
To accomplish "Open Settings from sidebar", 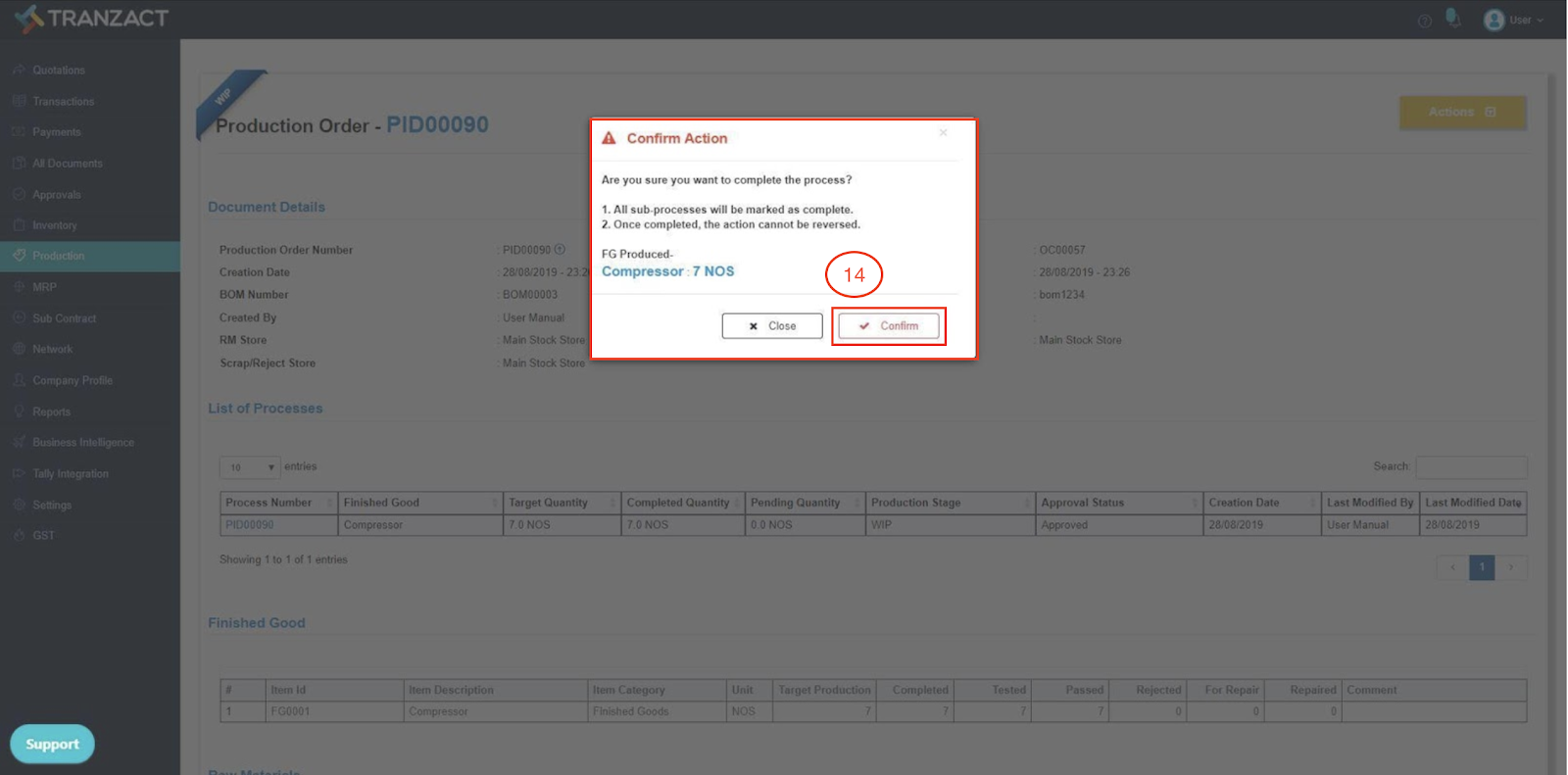I will coord(52,505).
